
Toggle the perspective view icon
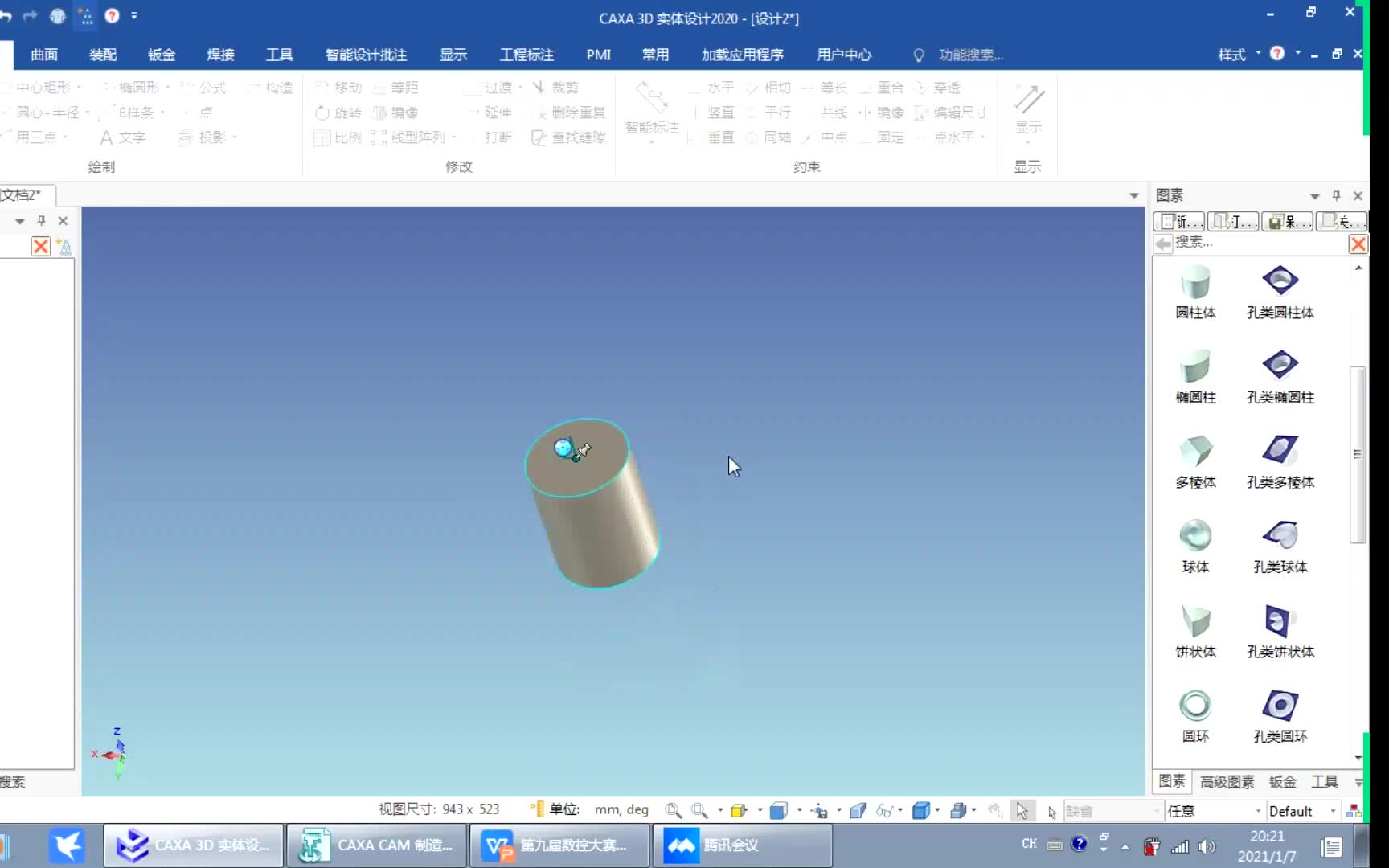pos(858,810)
